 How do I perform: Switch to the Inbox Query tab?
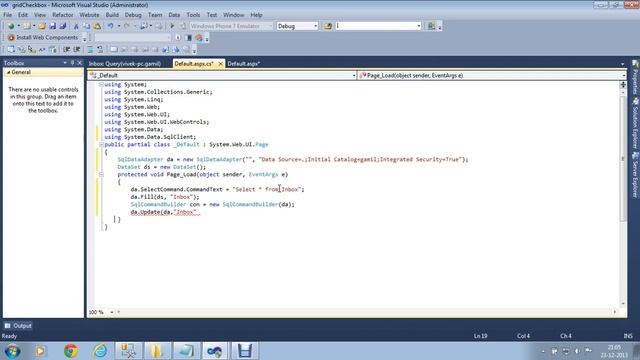[x=125, y=64]
